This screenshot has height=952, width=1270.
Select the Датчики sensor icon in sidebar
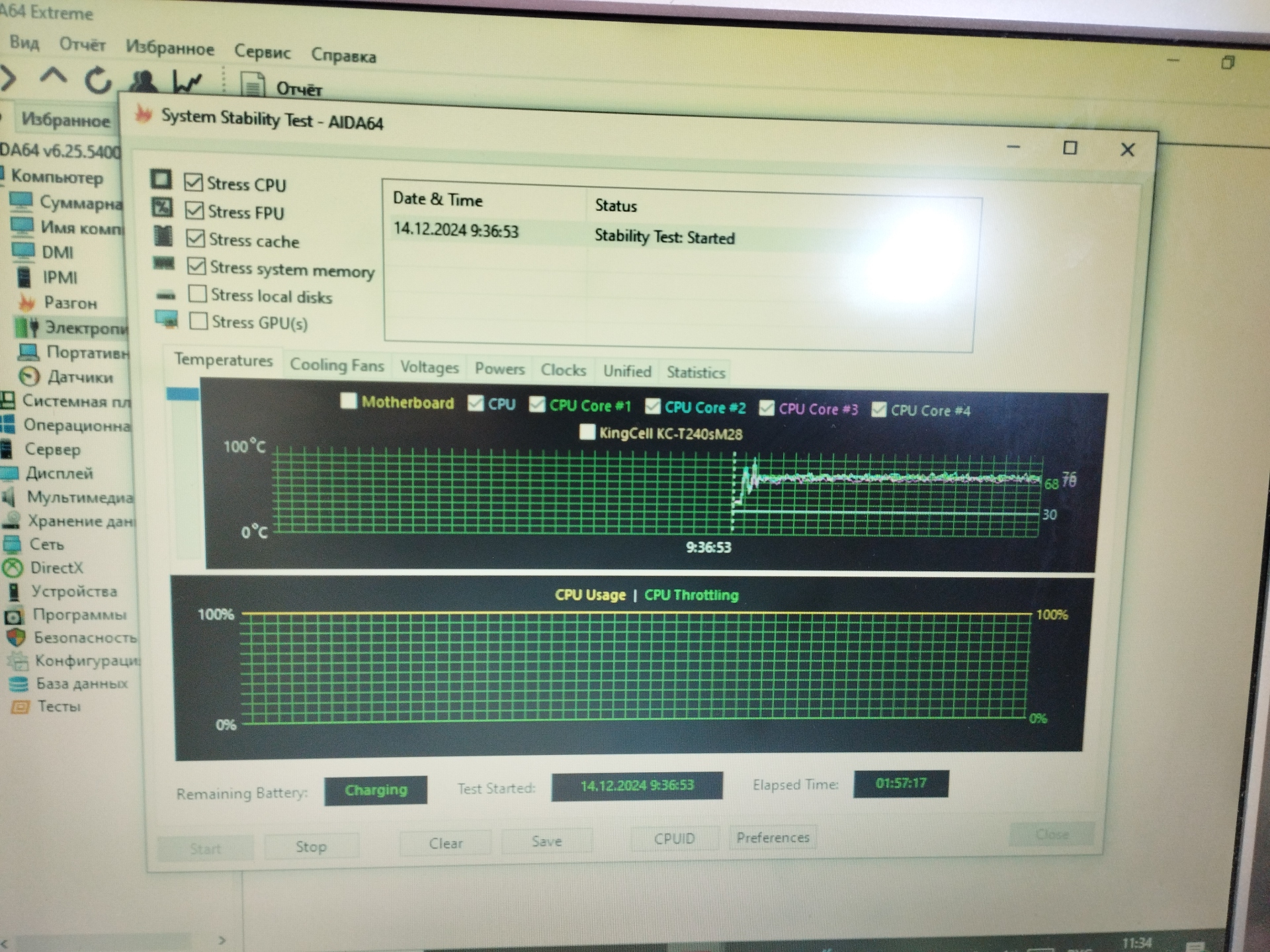coord(29,376)
